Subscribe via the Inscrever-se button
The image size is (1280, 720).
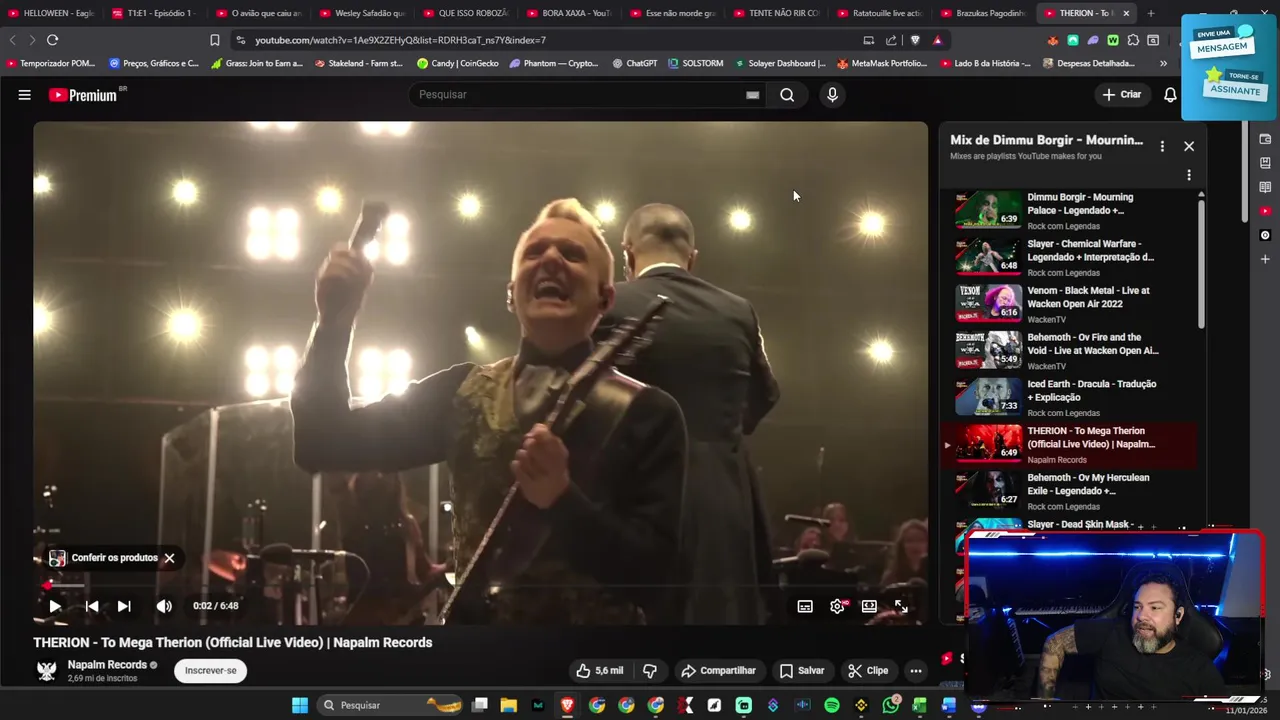pyautogui.click(x=210, y=671)
